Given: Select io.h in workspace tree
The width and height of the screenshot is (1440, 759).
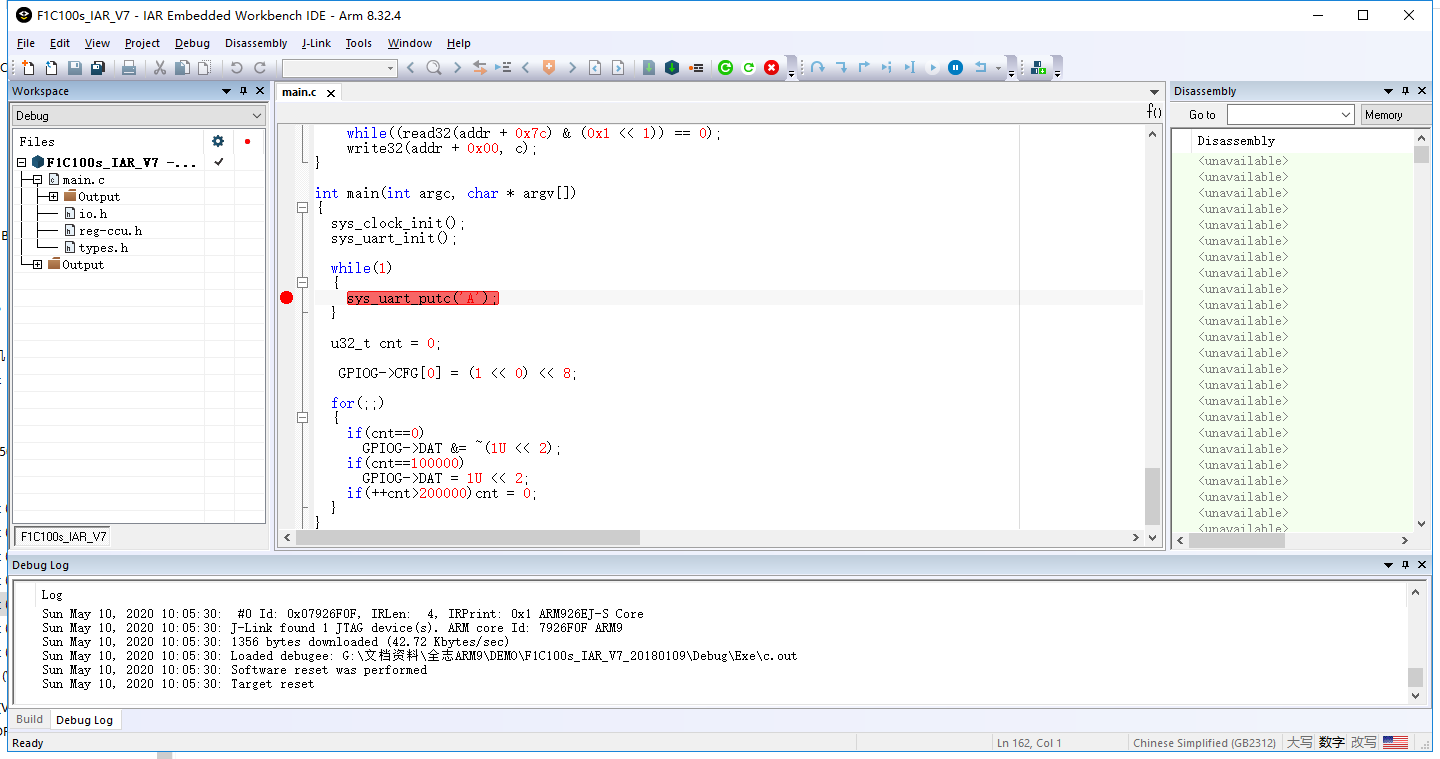Looking at the screenshot, I should click(92, 214).
